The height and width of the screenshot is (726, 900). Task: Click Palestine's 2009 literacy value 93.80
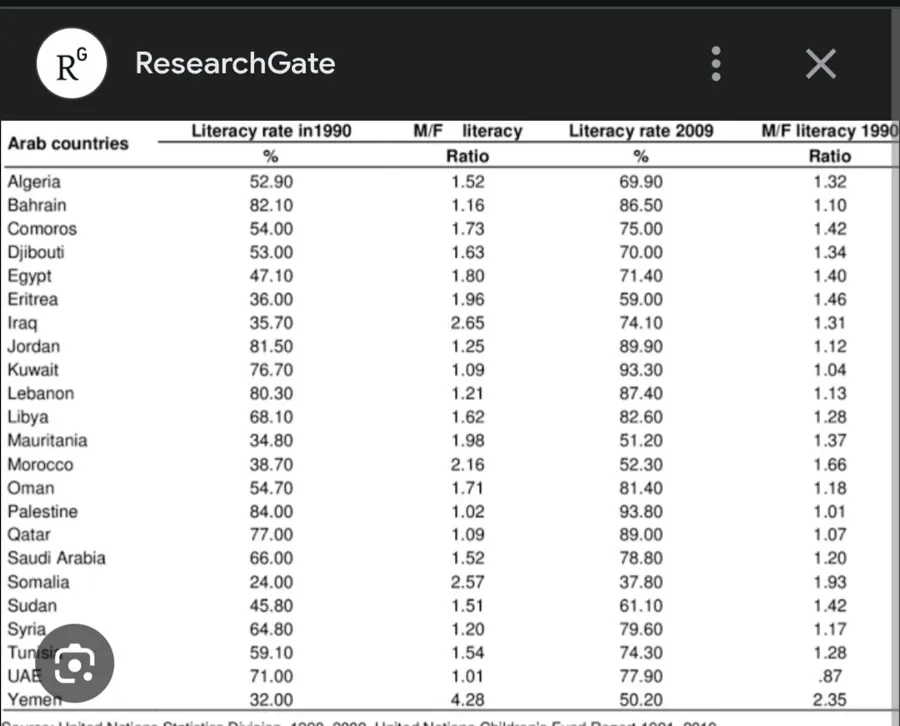click(641, 511)
